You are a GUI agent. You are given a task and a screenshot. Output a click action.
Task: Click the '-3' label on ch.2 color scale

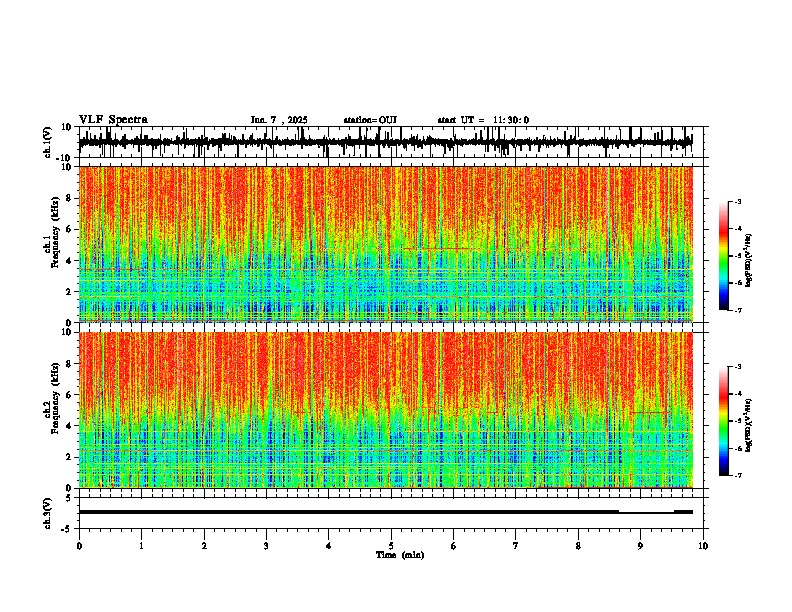click(x=738, y=367)
